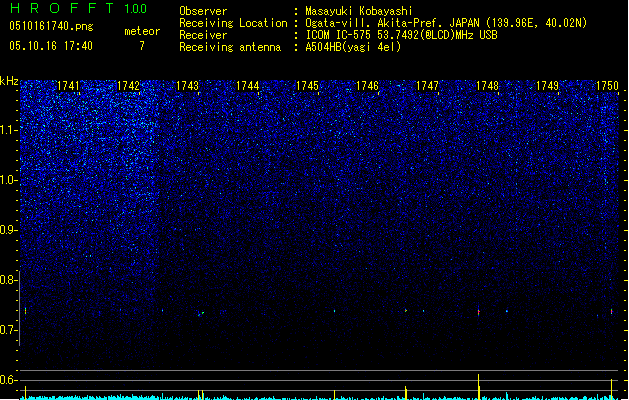Click the 'Receiver' field label
This screenshot has width=629, height=400.
pyautogui.click(x=203, y=35)
